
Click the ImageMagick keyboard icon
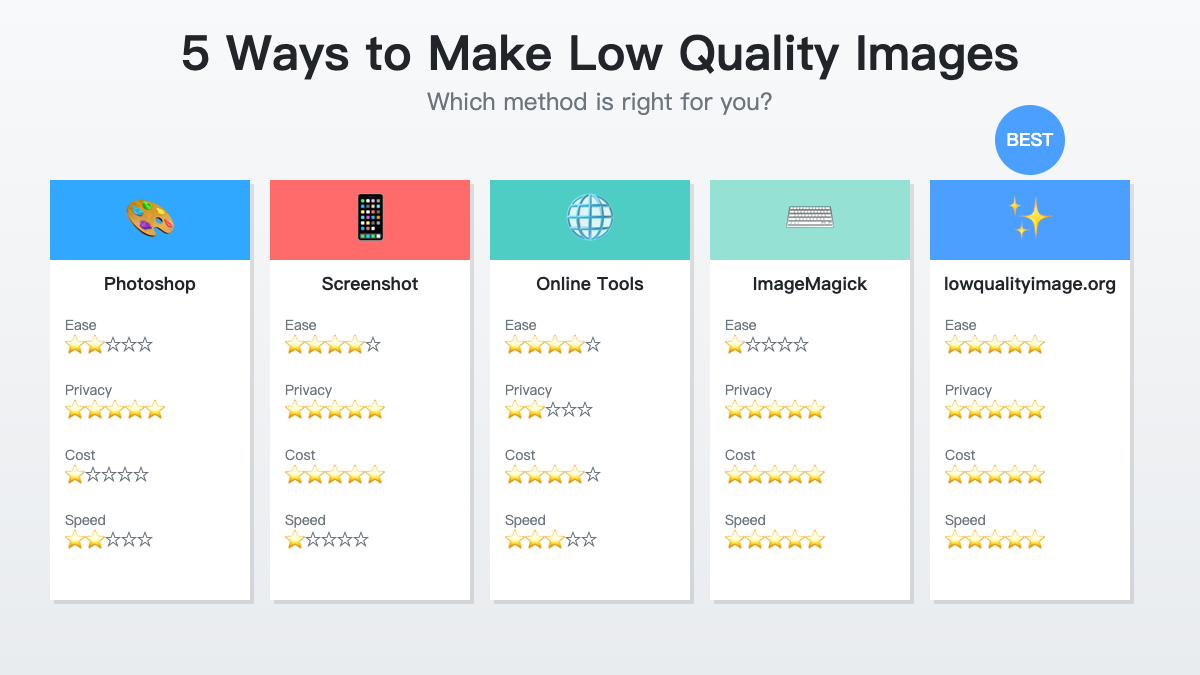pos(810,217)
